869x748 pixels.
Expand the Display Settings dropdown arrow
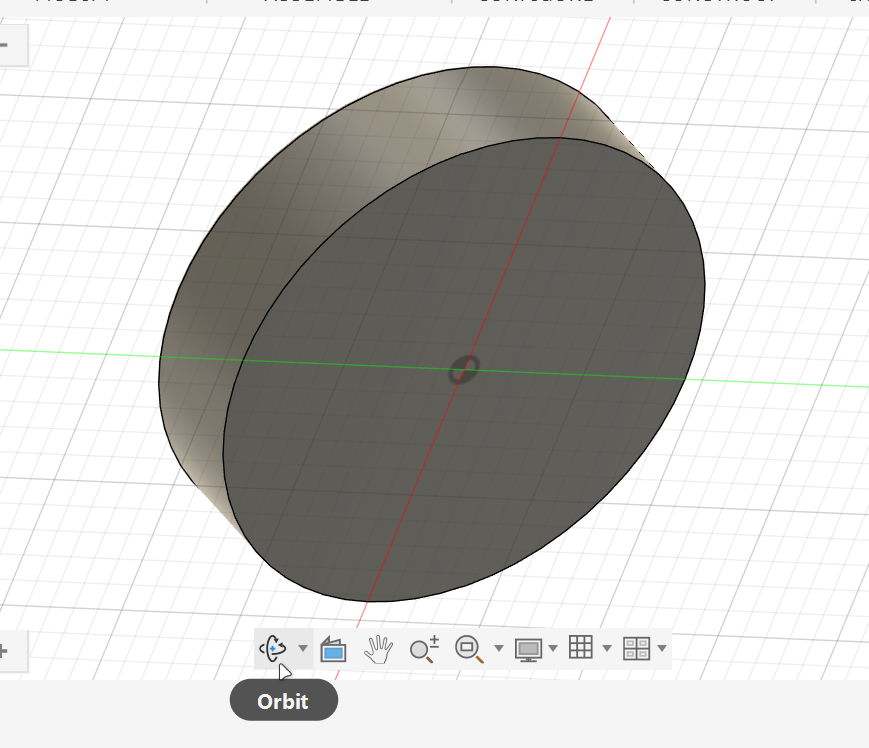tap(553, 648)
